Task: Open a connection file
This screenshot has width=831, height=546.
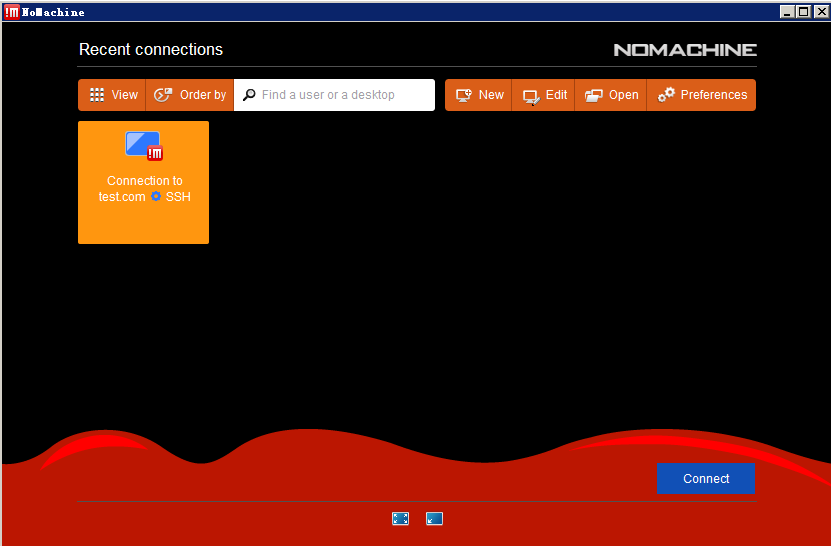Action: [611, 95]
